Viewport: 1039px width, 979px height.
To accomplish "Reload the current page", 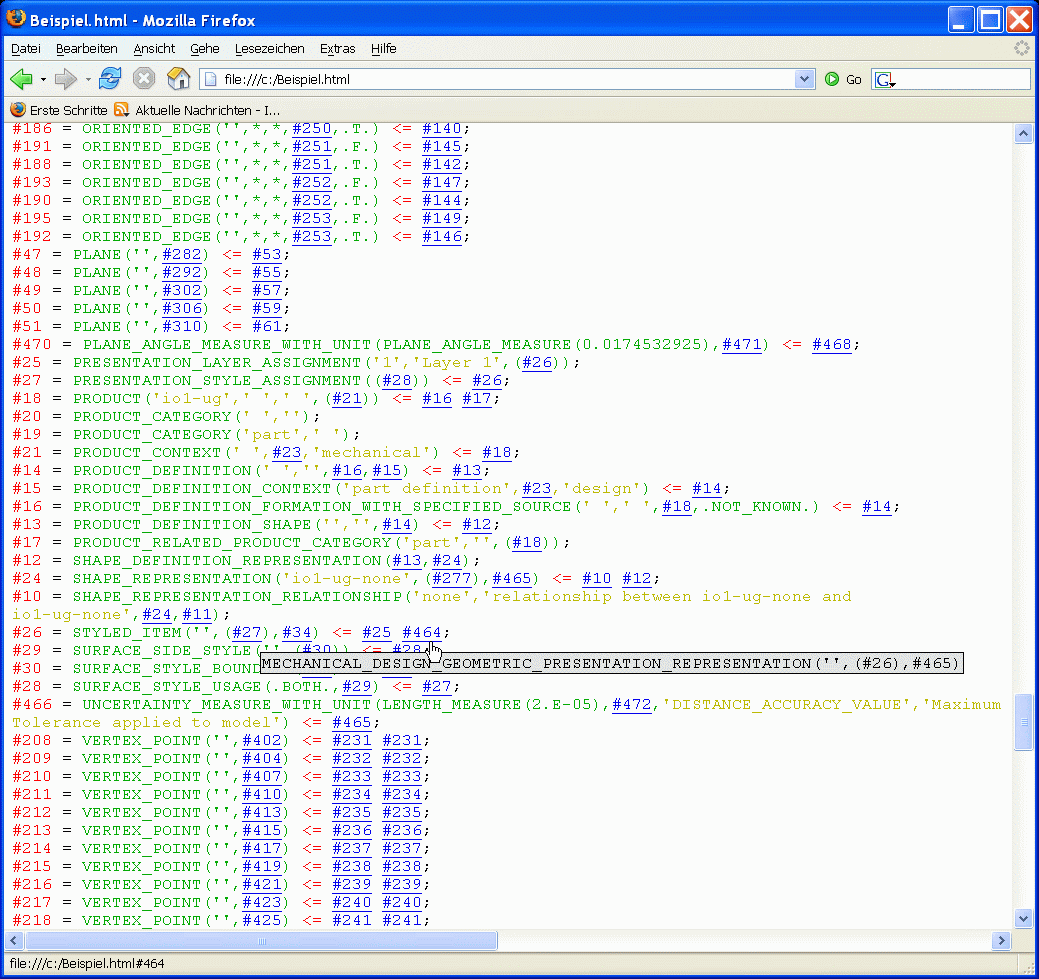I will [x=110, y=79].
